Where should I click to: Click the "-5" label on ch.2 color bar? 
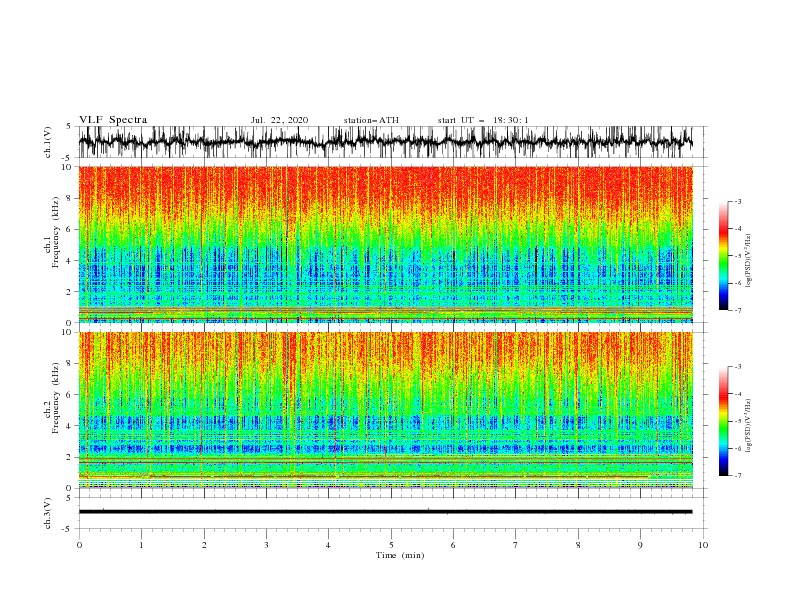[737, 421]
